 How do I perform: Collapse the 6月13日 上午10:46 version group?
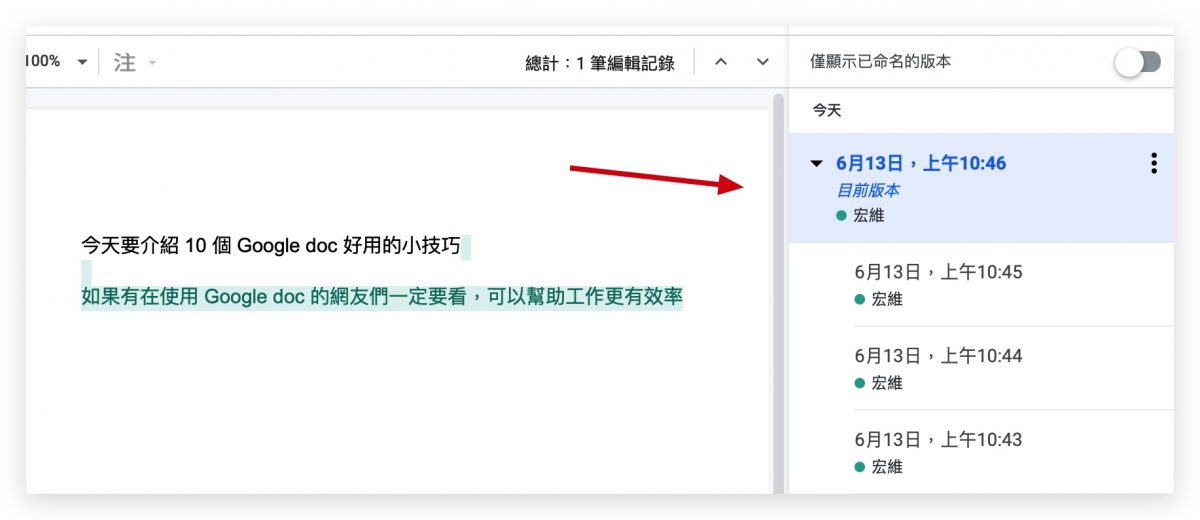pos(816,163)
